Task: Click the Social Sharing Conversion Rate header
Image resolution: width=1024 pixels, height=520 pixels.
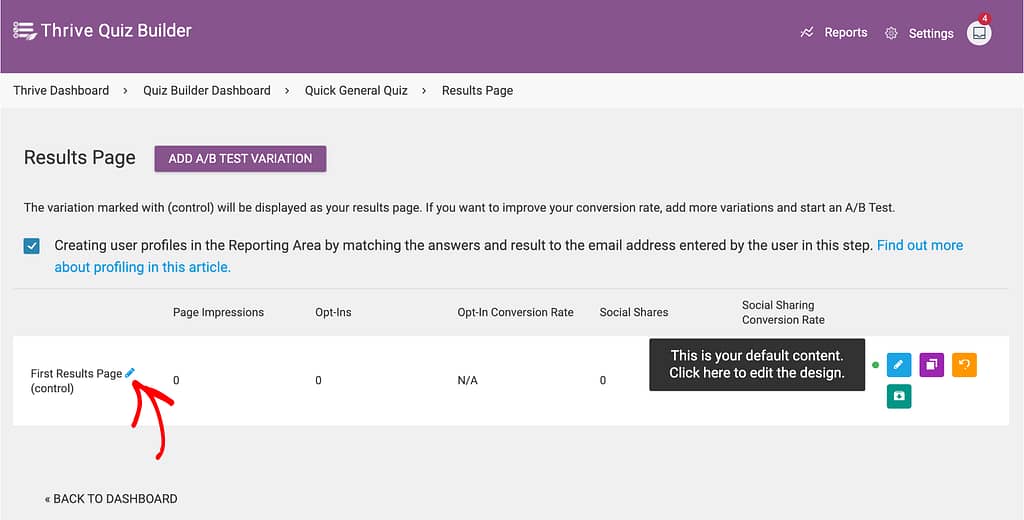Action: tap(783, 312)
